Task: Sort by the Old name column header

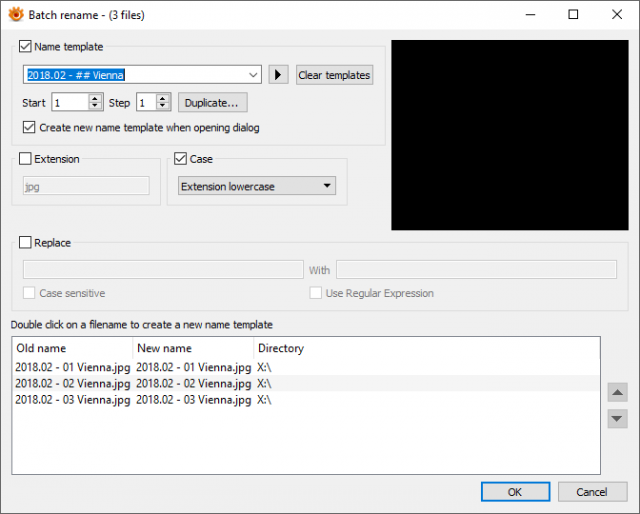Action: pos(72,348)
